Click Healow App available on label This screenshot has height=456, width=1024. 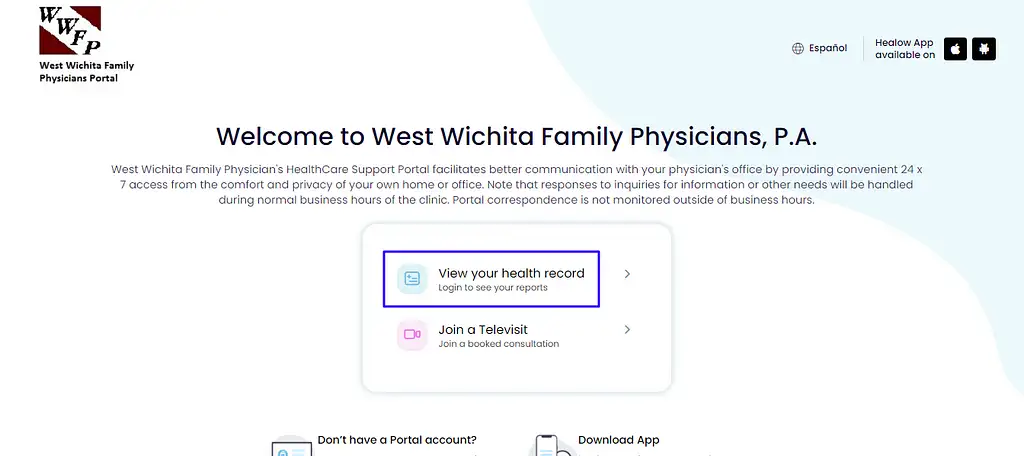pos(904,49)
